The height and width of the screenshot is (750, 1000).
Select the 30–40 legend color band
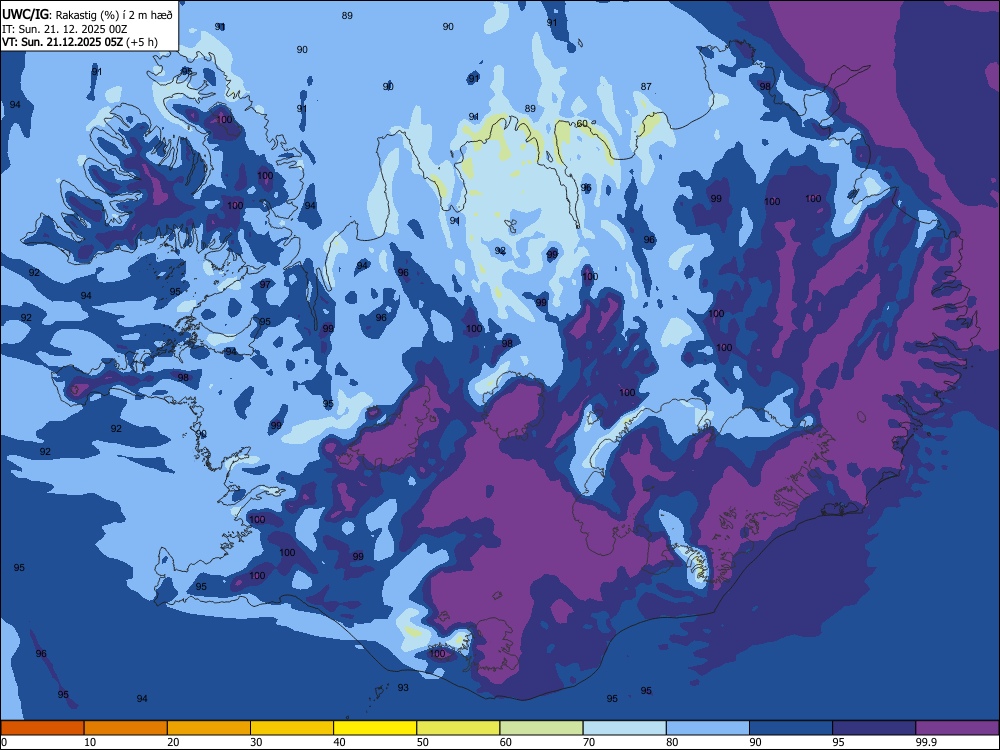point(292,728)
